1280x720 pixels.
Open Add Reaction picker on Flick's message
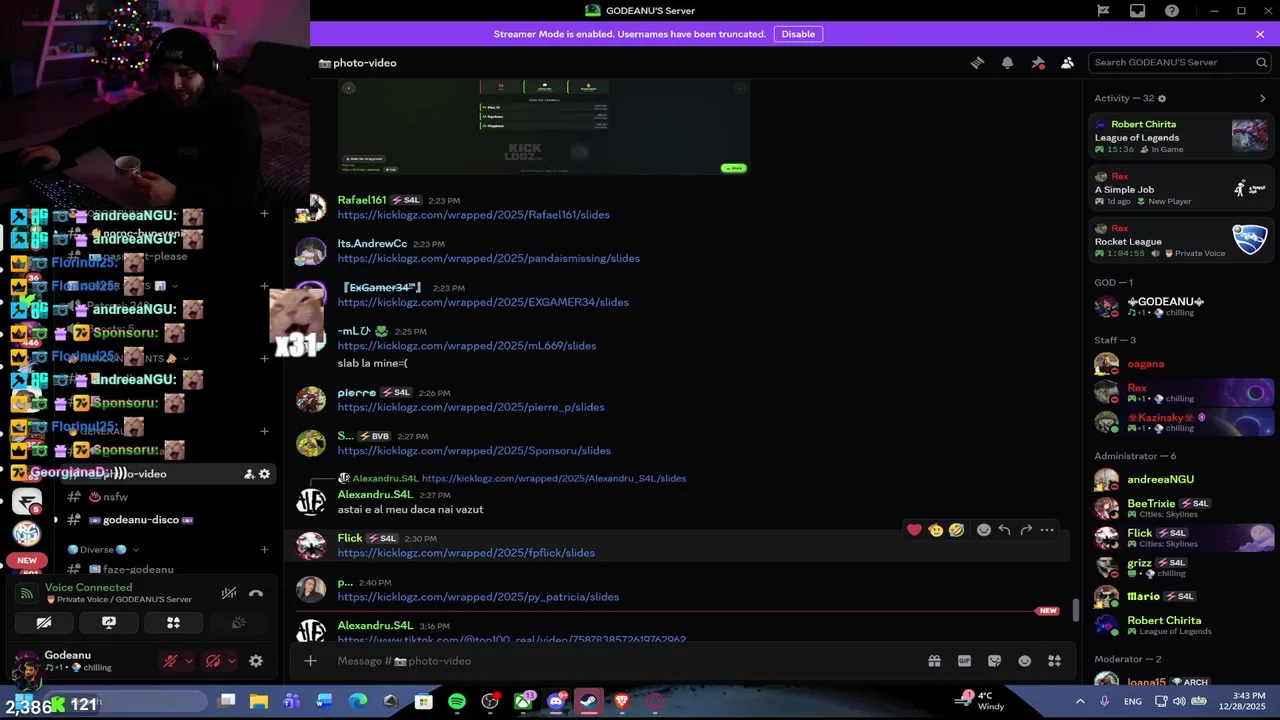984,530
